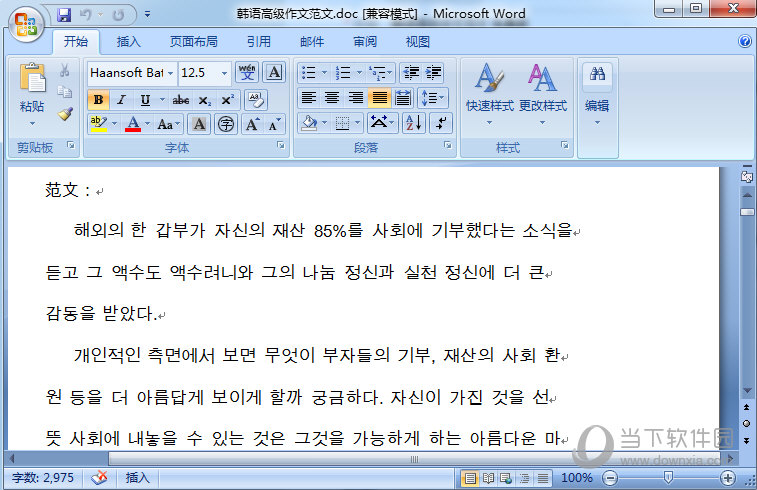This screenshot has height=490, width=757.
Task: Switch to the 开始 tab
Action: [x=76, y=42]
